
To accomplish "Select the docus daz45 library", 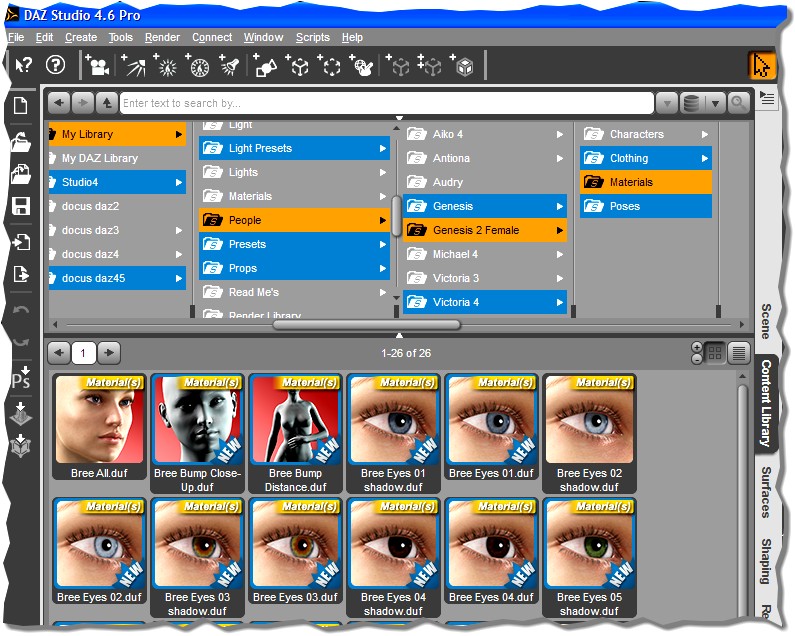I will click(x=117, y=278).
